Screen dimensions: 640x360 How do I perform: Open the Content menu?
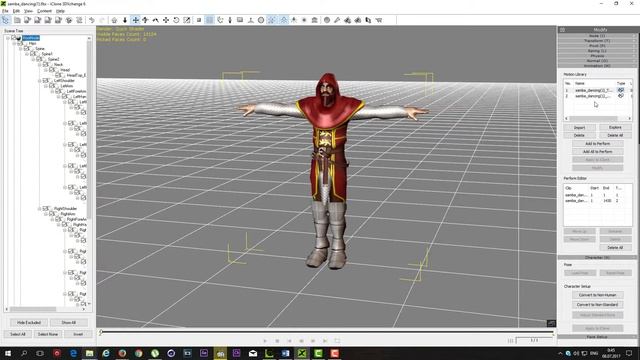44,11
